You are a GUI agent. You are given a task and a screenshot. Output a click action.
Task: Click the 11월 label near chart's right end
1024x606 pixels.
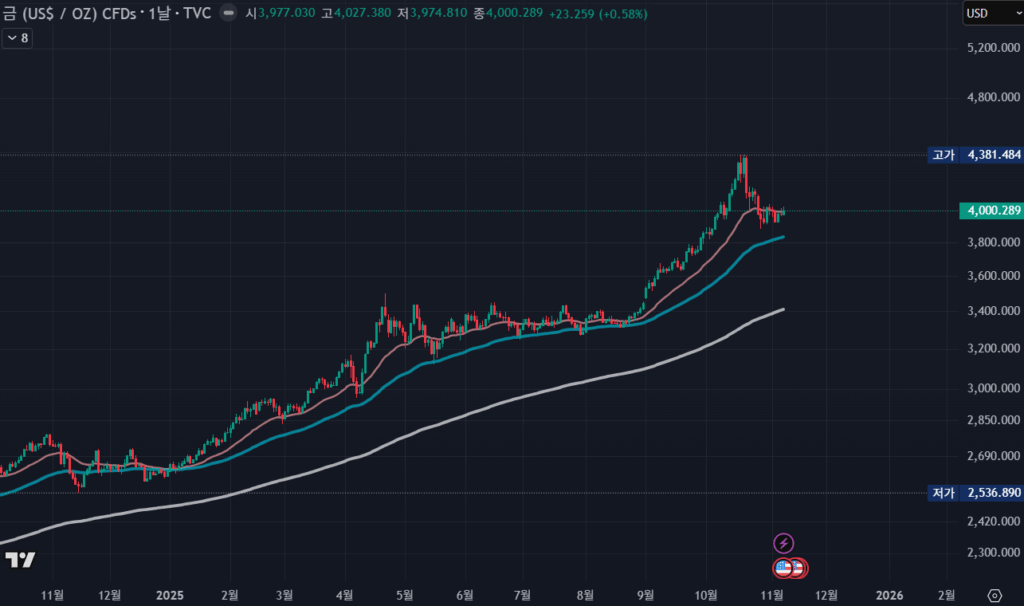pos(769,593)
